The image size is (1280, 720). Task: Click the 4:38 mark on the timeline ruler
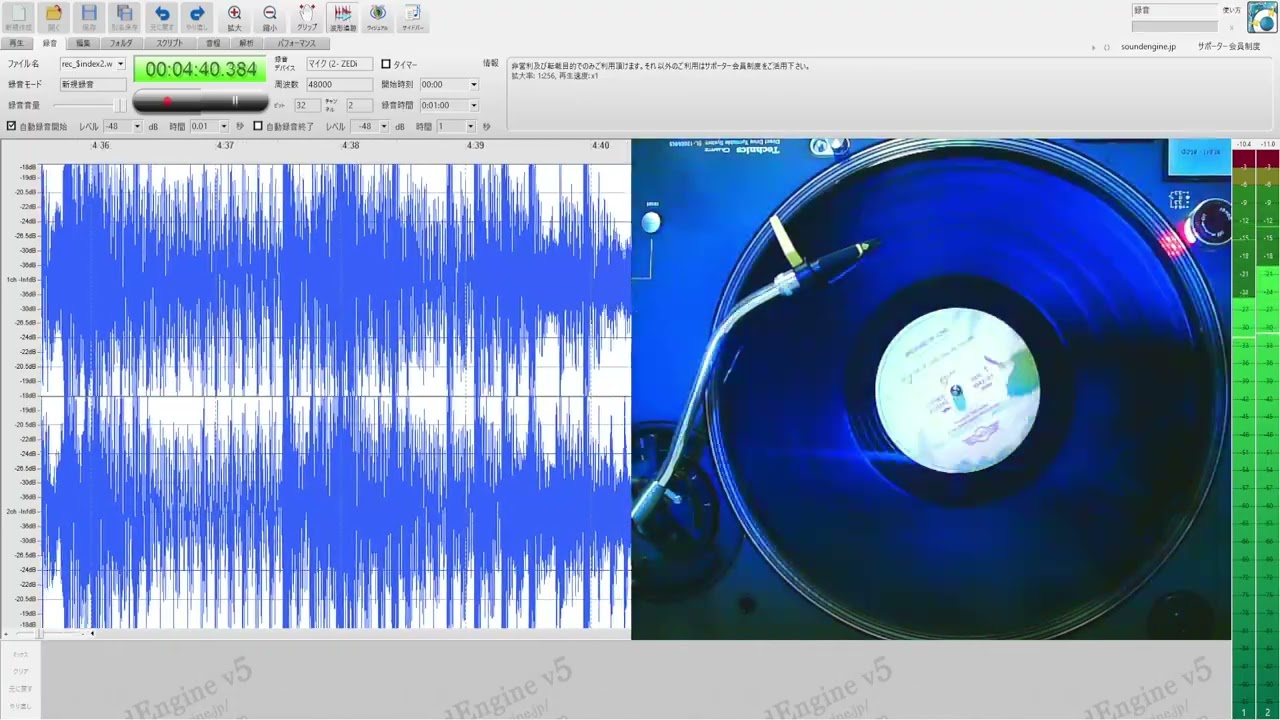(350, 146)
